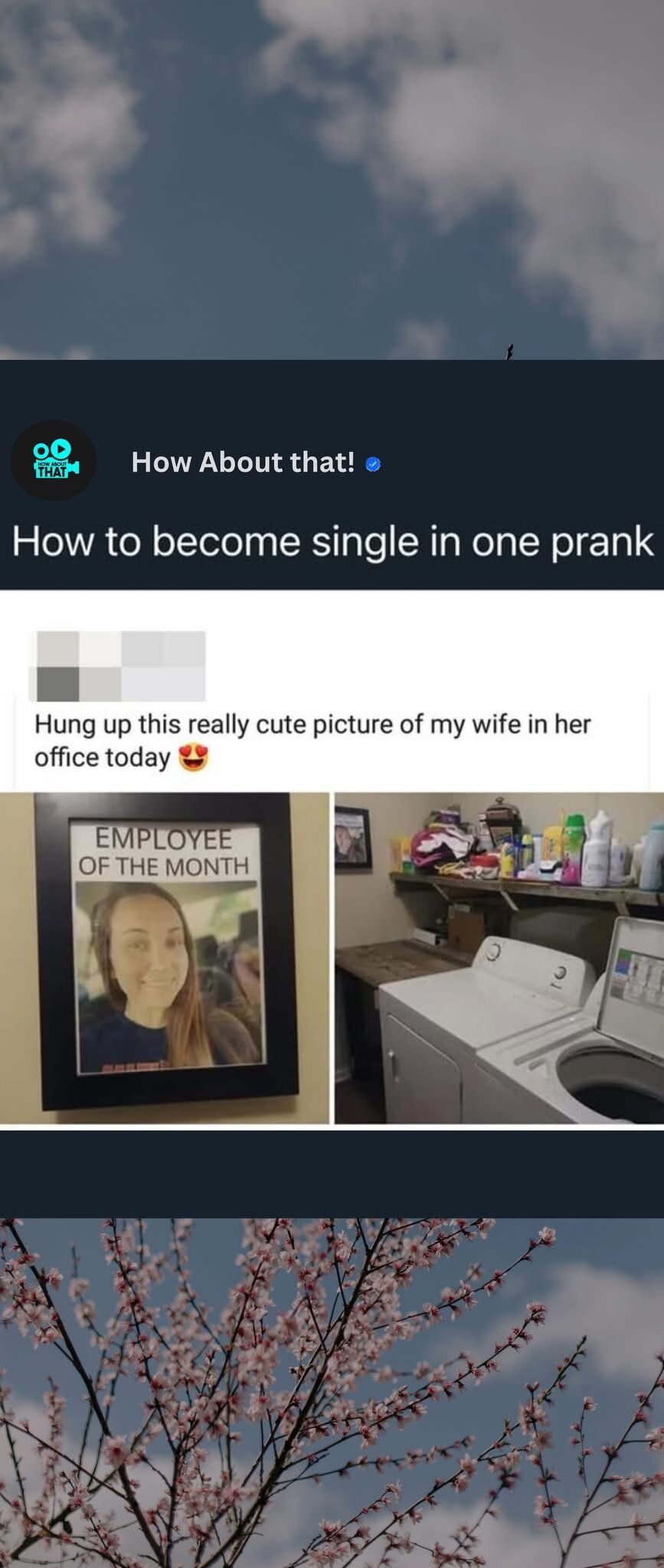Open the How About That channel avatar

pyautogui.click(x=53, y=461)
